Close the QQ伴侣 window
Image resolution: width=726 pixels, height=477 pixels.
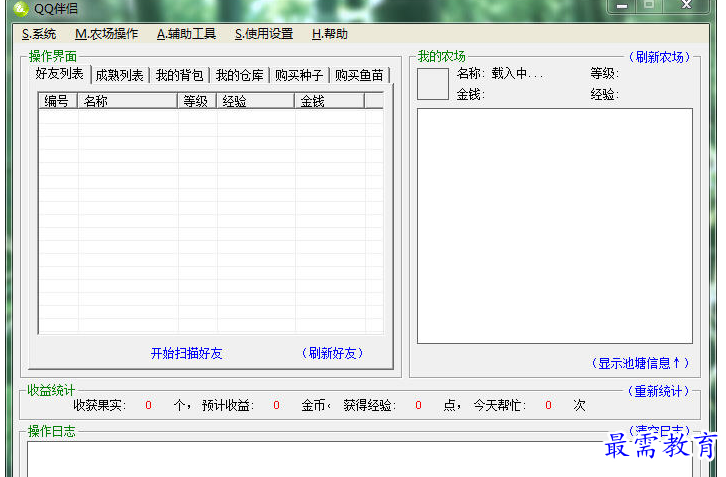click(686, 6)
